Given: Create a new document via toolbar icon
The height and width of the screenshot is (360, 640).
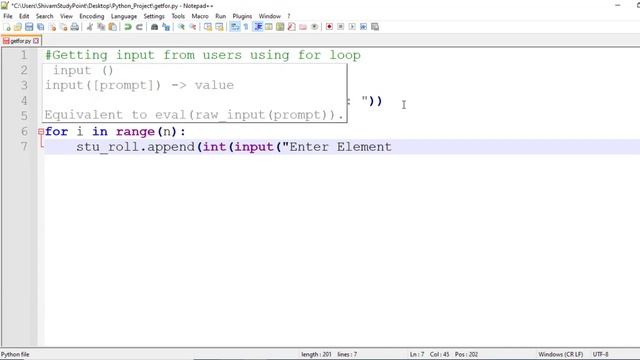Looking at the screenshot, I should [x=7, y=27].
